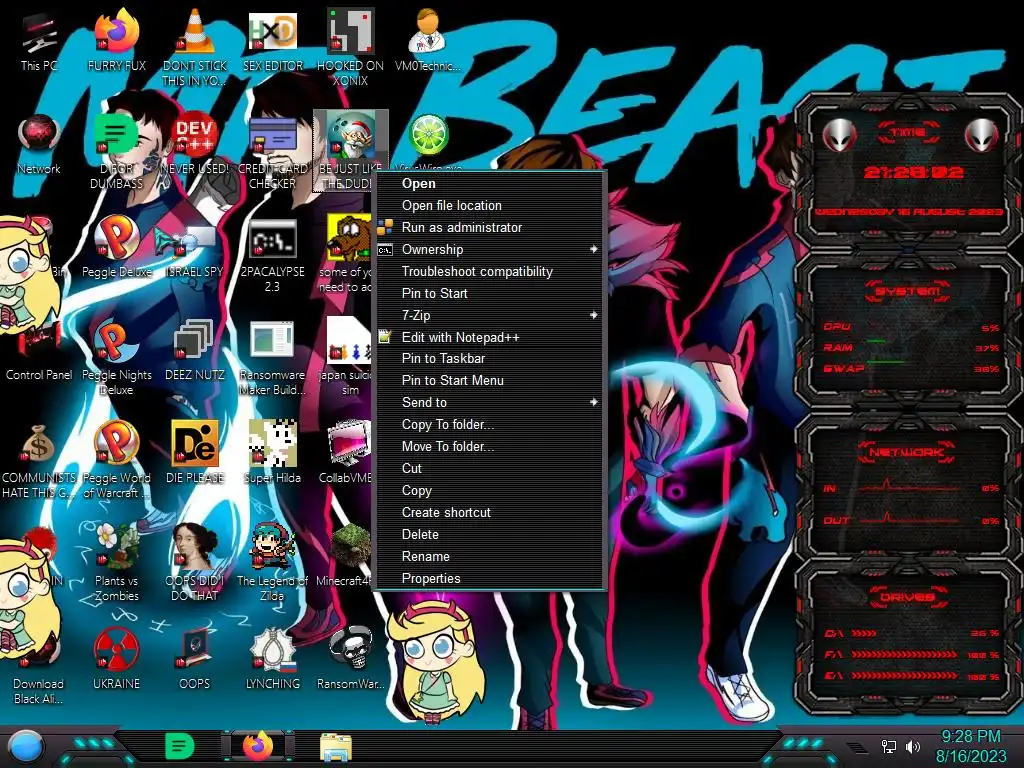
Task: Expand the Send to submenu
Action: pos(489,402)
